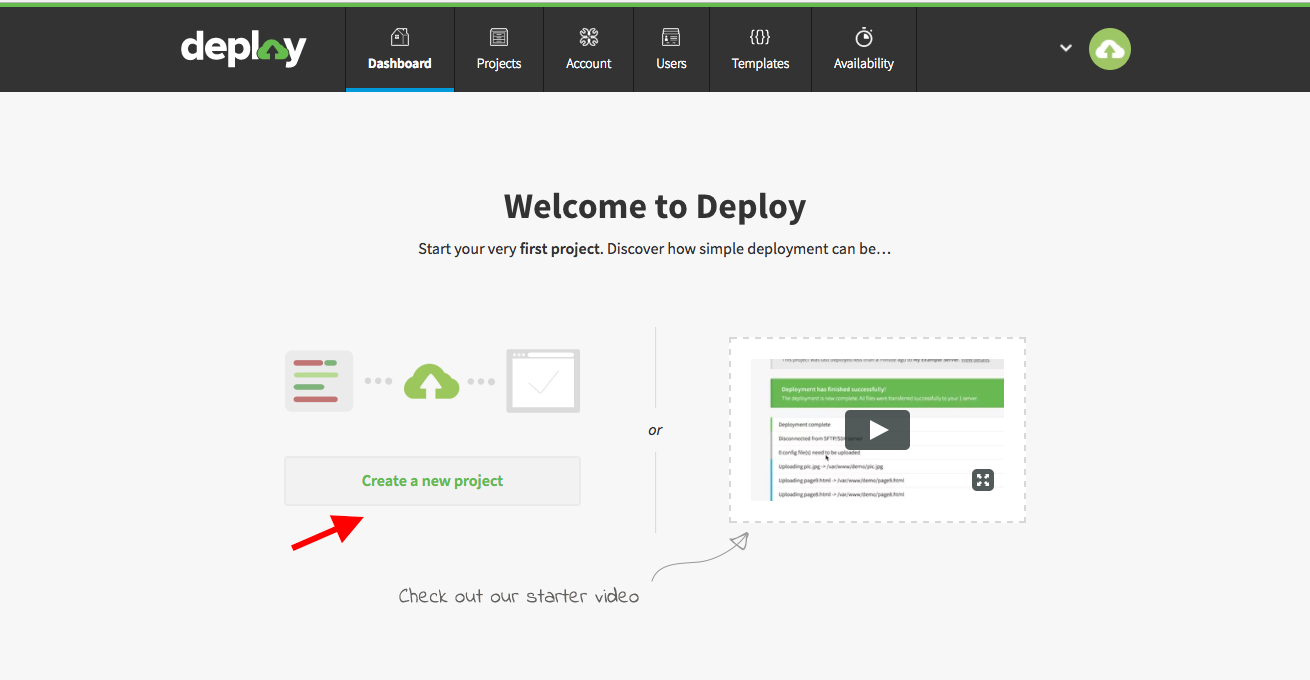Click 'Check out our starter video' text
Image resolution: width=1310 pixels, height=680 pixels.
point(519,596)
